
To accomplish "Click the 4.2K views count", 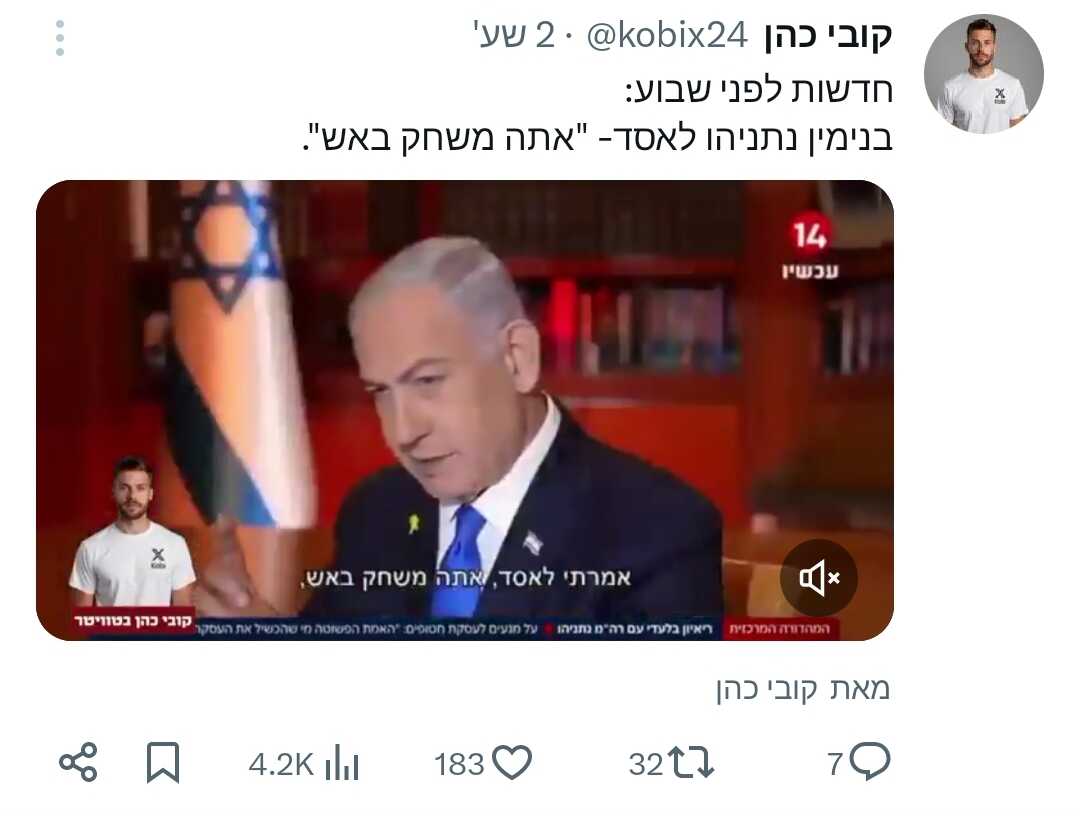I will [282, 764].
